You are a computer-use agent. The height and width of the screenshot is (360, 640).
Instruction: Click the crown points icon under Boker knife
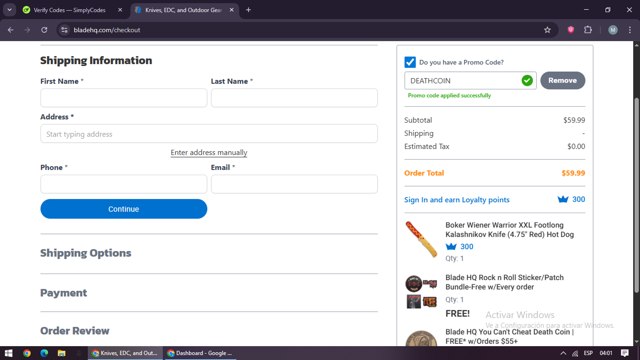[451, 247]
